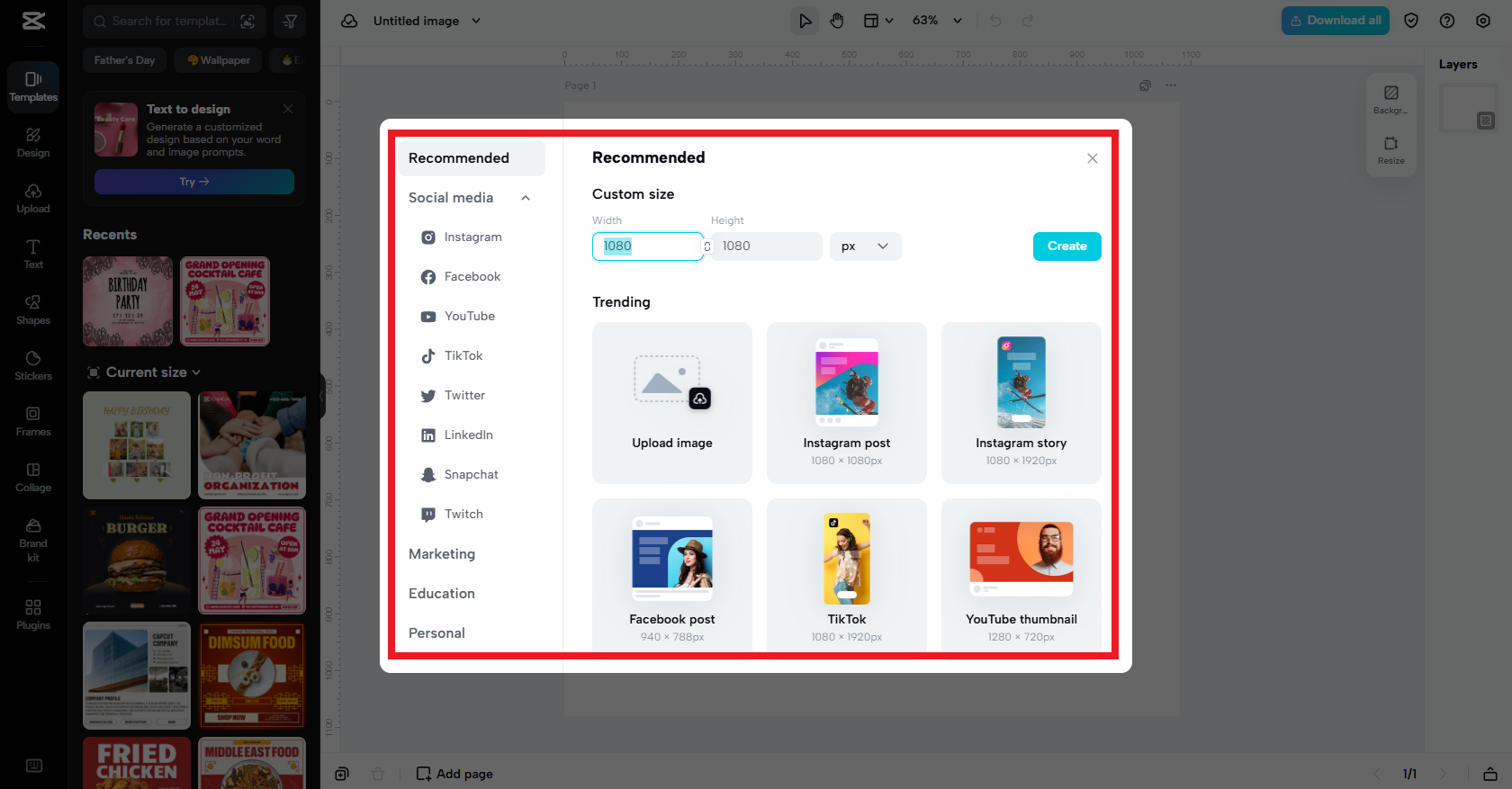Click the undo arrow
Viewport: 1512px width, 789px height.
995,21
